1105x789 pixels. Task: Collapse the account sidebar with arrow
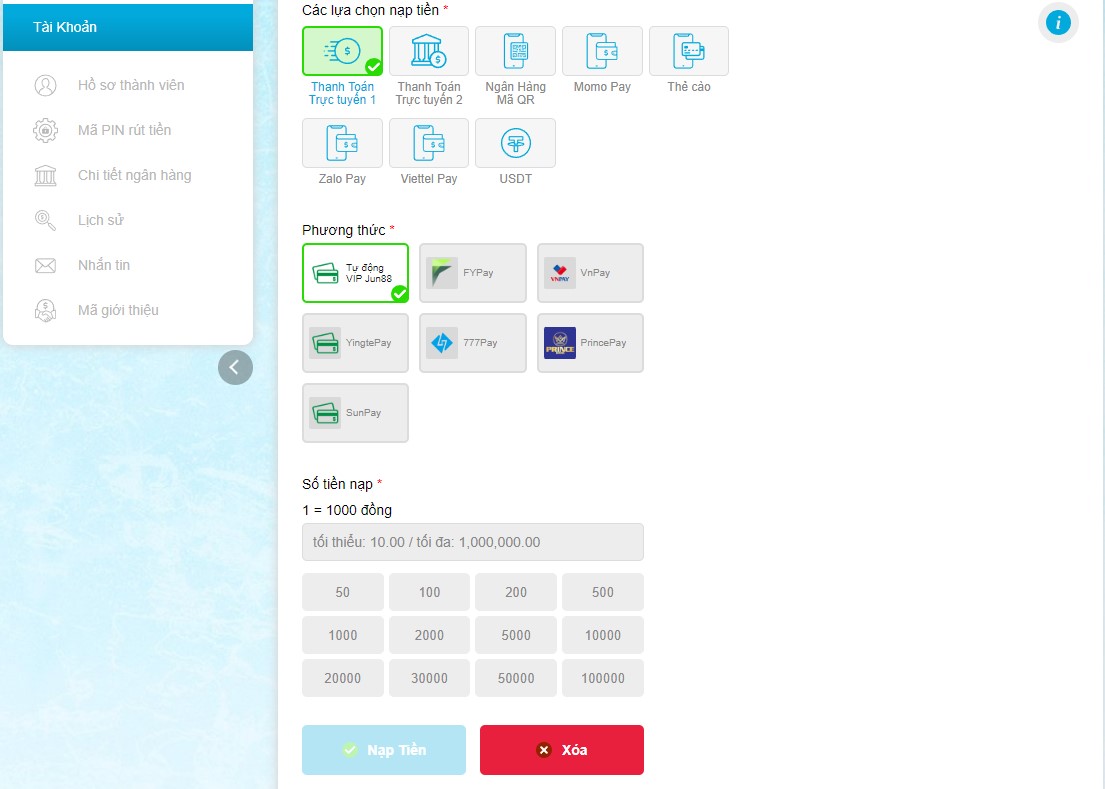pos(235,367)
